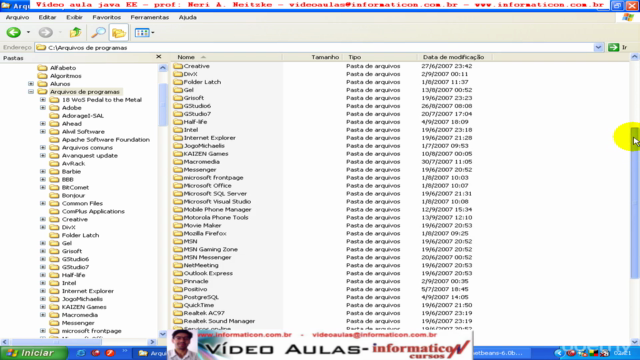Viewport: 640px width, 360px height.
Task: Open the Iniciar start button
Action: pyautogui.click(x=34, y=353)
